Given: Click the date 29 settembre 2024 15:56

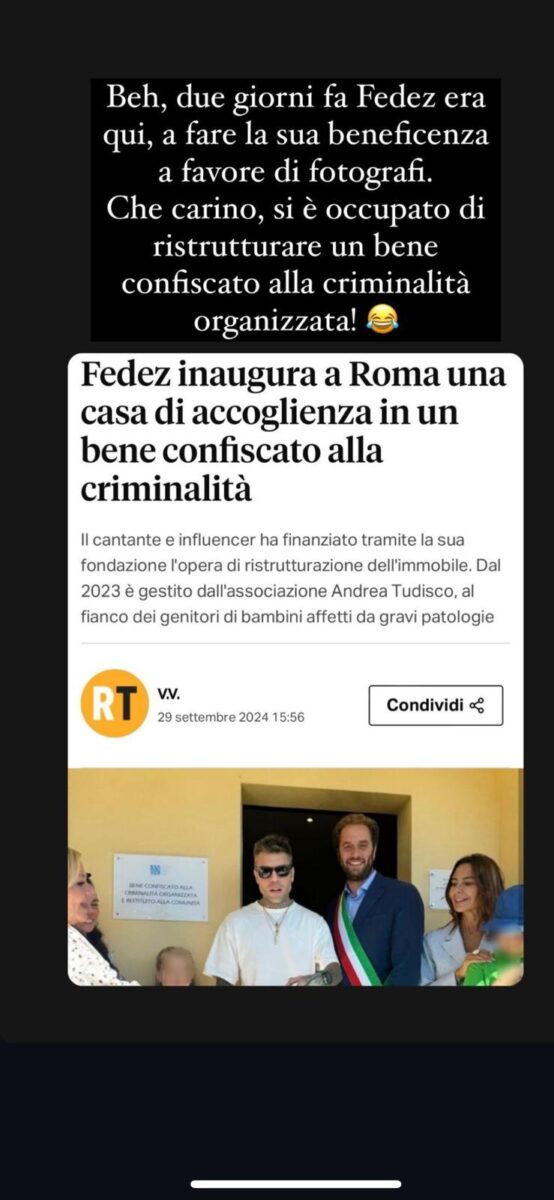Looking at the screenshot, I should pos(231,717).
